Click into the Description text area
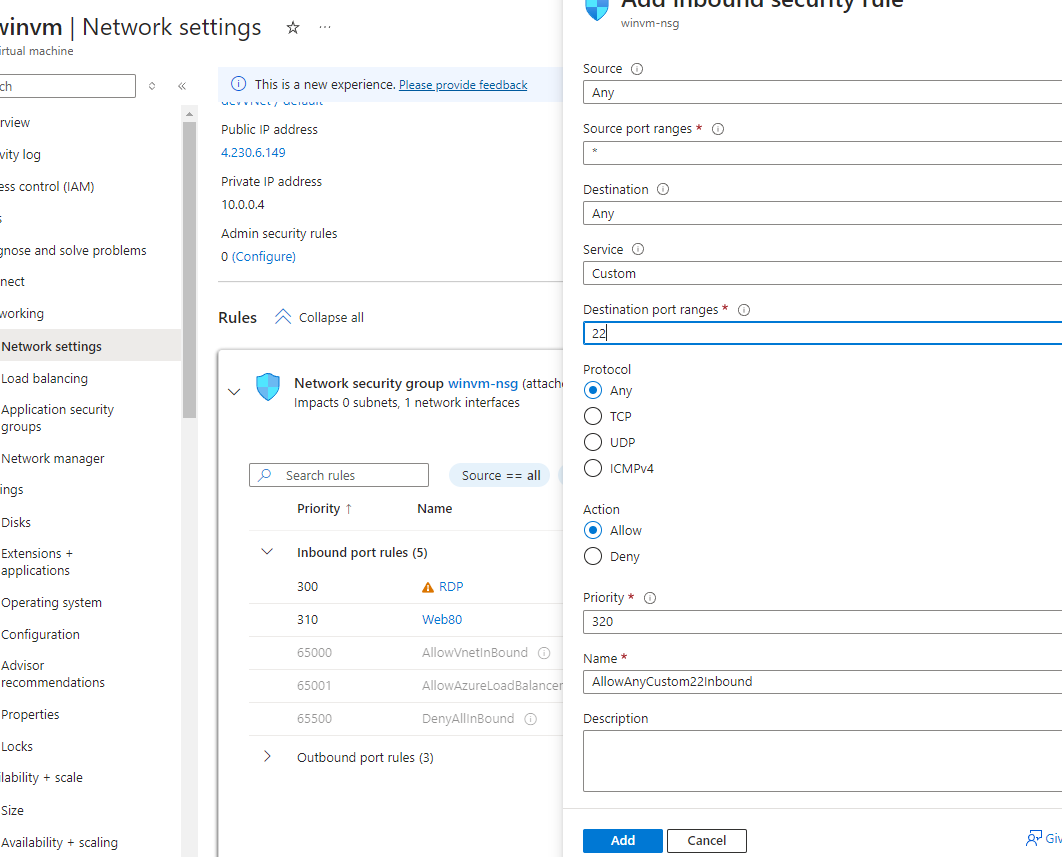Image resolution: width=1062 pixels, height=857 pixels. pyautogui.click(x=822, y=761)
